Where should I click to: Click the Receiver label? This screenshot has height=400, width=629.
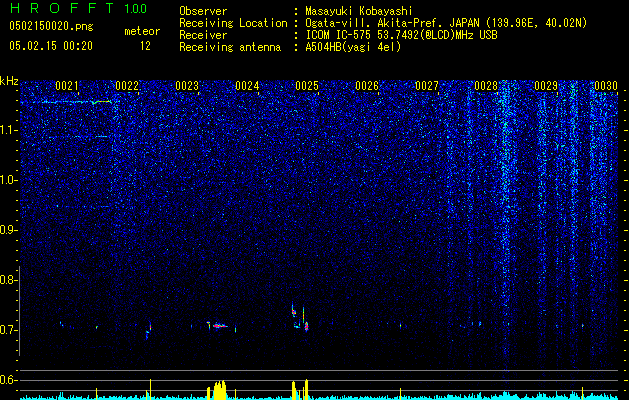(x=203, y=35)
